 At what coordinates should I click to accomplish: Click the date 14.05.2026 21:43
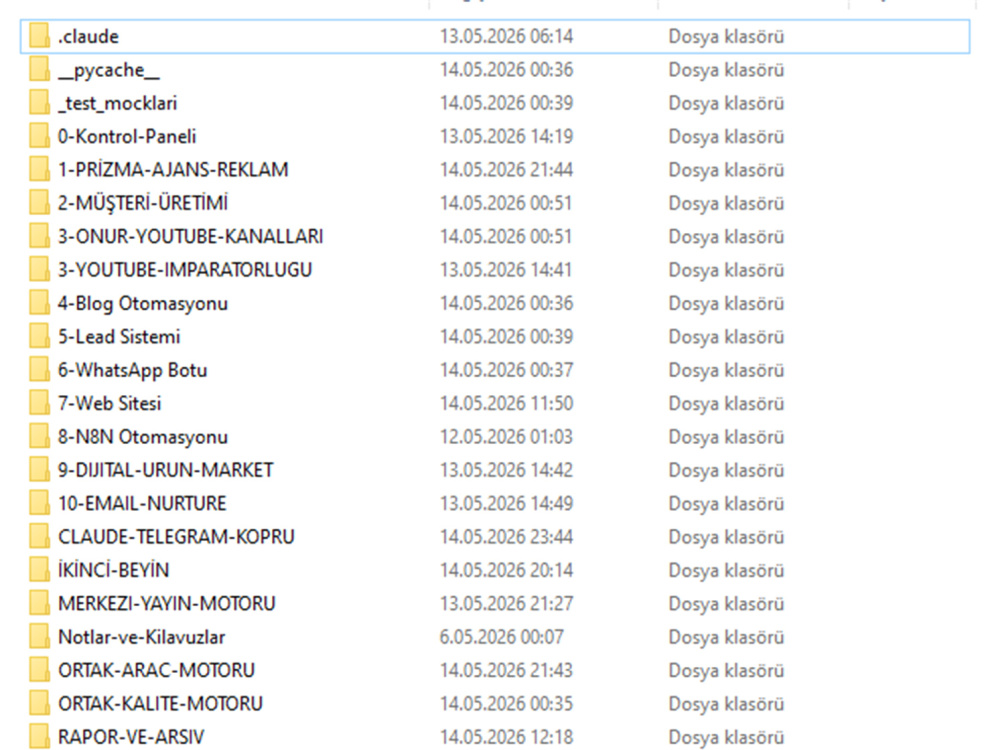coord(506,670)
